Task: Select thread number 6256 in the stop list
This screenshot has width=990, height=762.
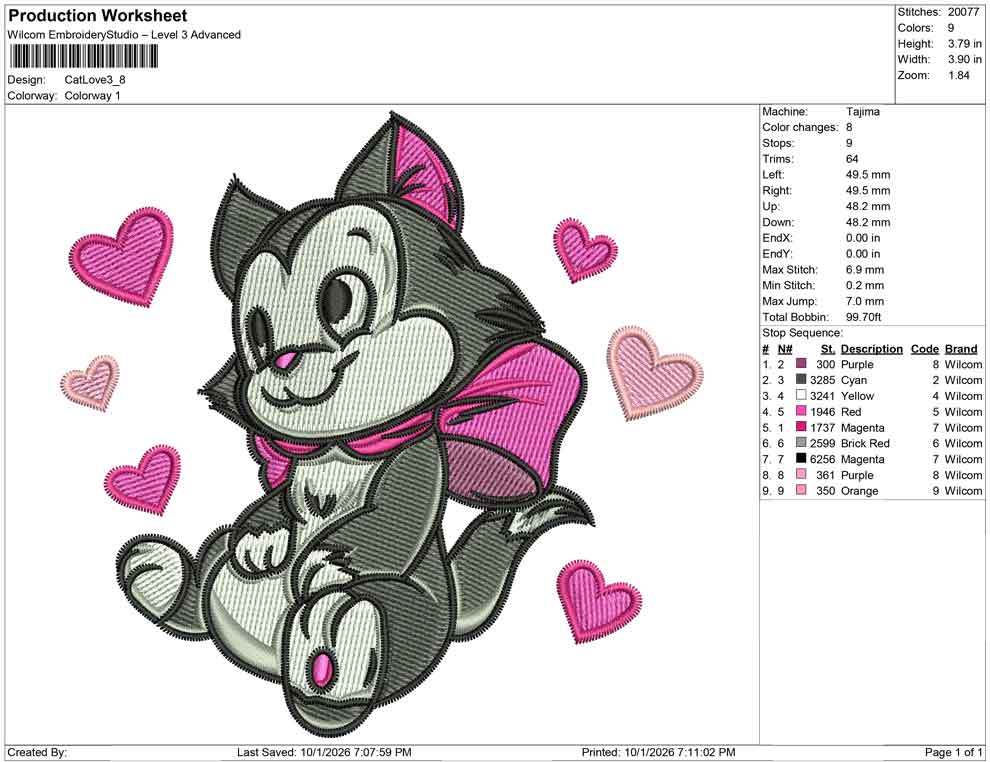Action: pos(823,459)
